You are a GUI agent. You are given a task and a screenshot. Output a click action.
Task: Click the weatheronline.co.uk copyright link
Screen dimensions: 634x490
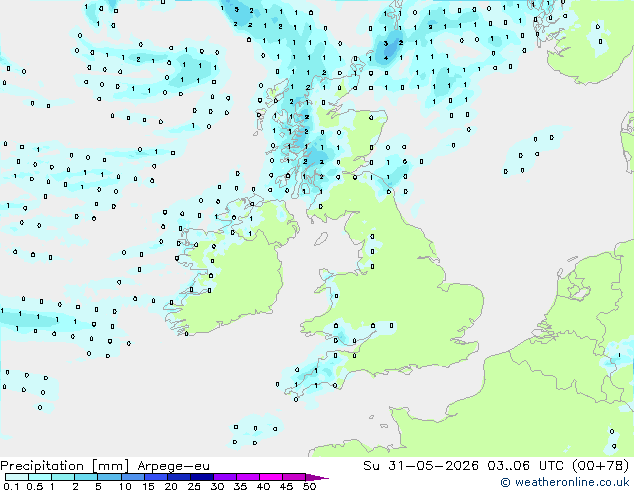coord(565,482)
